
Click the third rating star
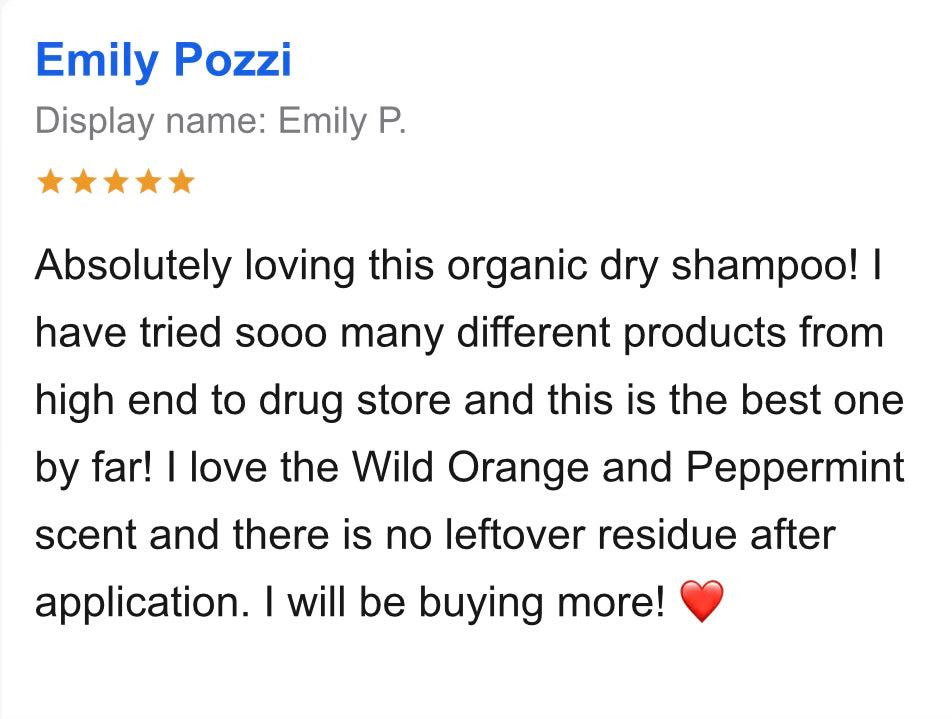[x=114, y=182]
